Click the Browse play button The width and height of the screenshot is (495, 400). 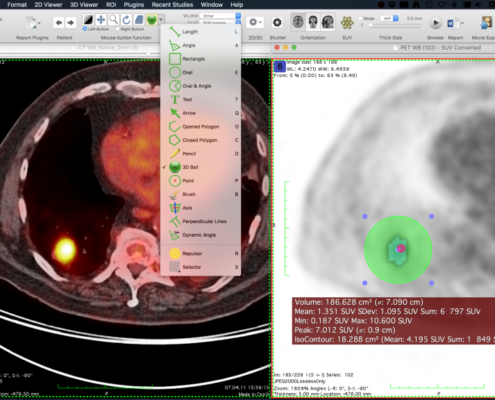(x=435, y=23)
